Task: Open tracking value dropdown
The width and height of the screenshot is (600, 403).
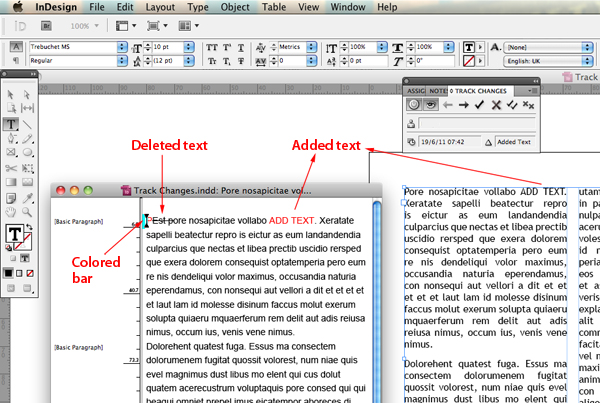Action: [x=311, y=60]
